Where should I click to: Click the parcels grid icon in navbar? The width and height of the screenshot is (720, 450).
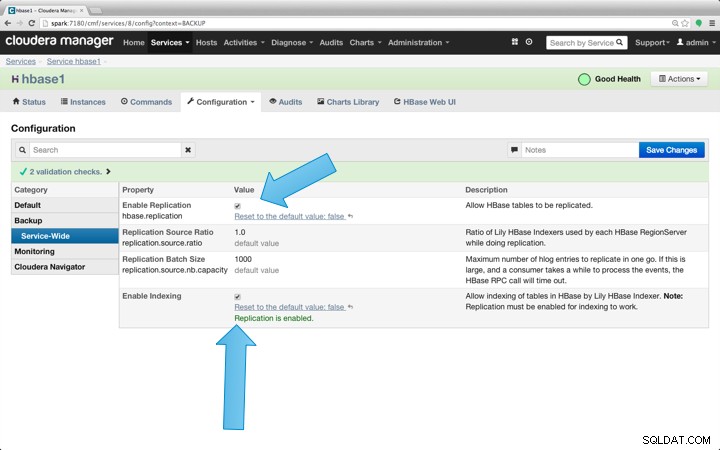coord(515,42)
